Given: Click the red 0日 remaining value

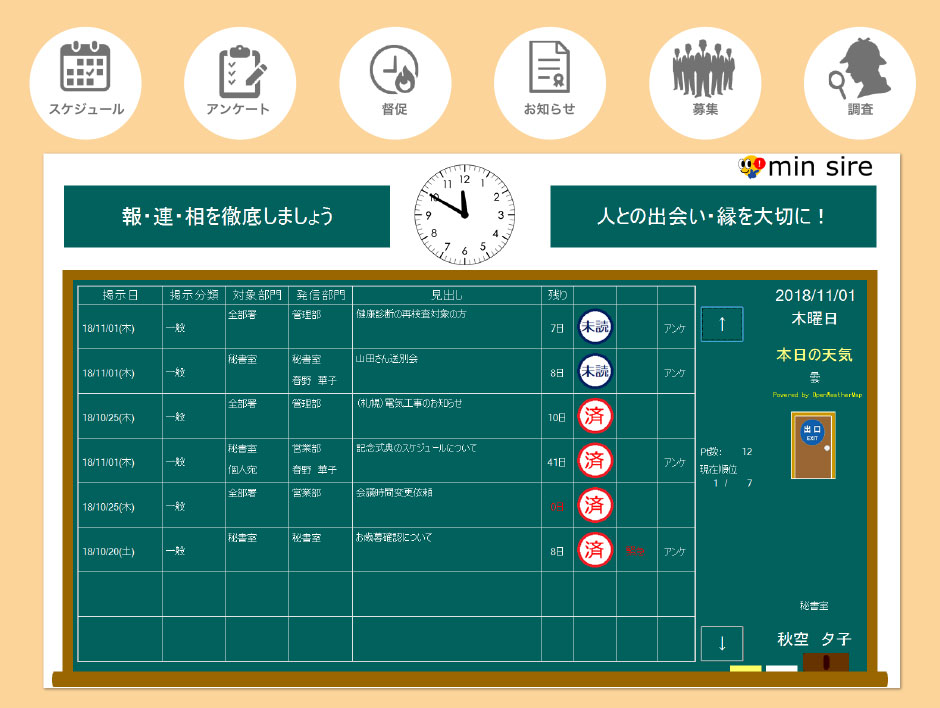Looking at the screenshot, I should click(x=557, y=507).
